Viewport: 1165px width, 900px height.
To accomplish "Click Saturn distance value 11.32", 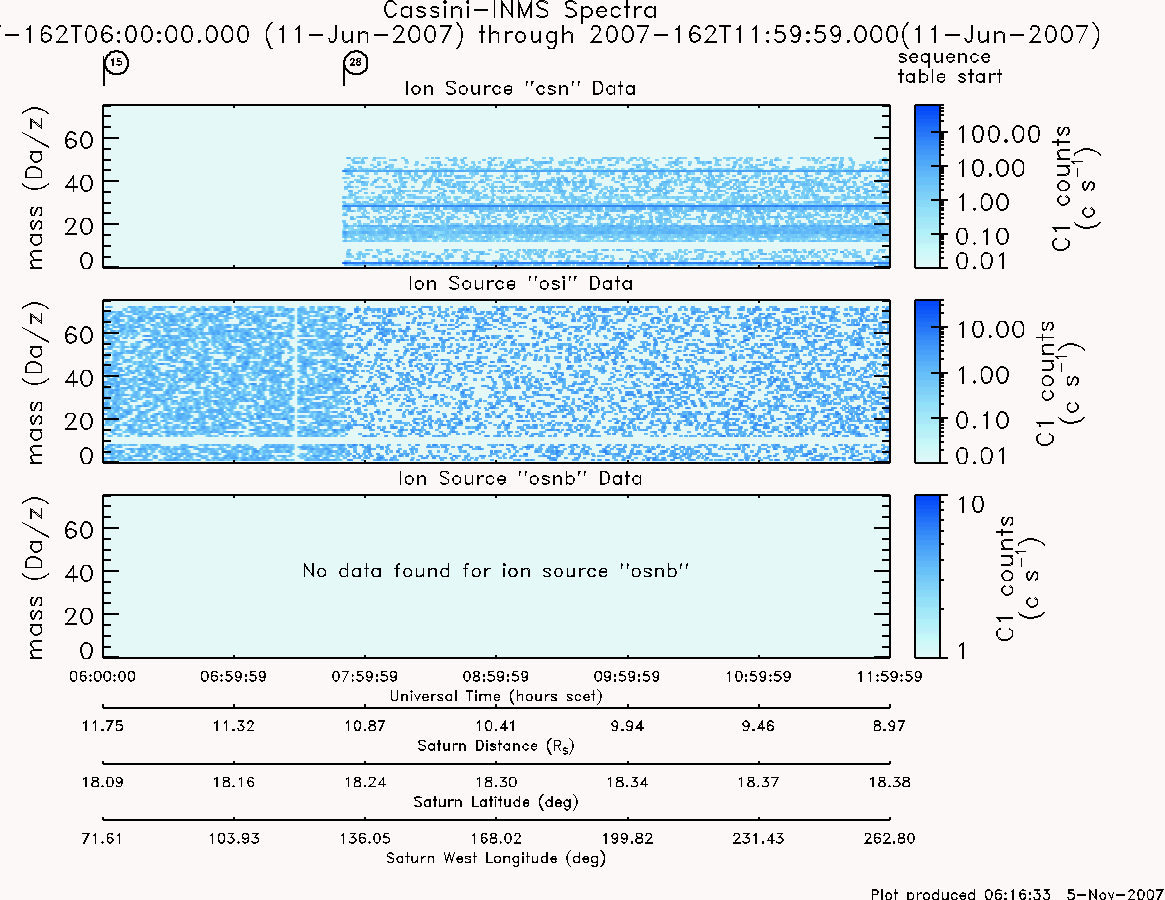I will [233, 726].
